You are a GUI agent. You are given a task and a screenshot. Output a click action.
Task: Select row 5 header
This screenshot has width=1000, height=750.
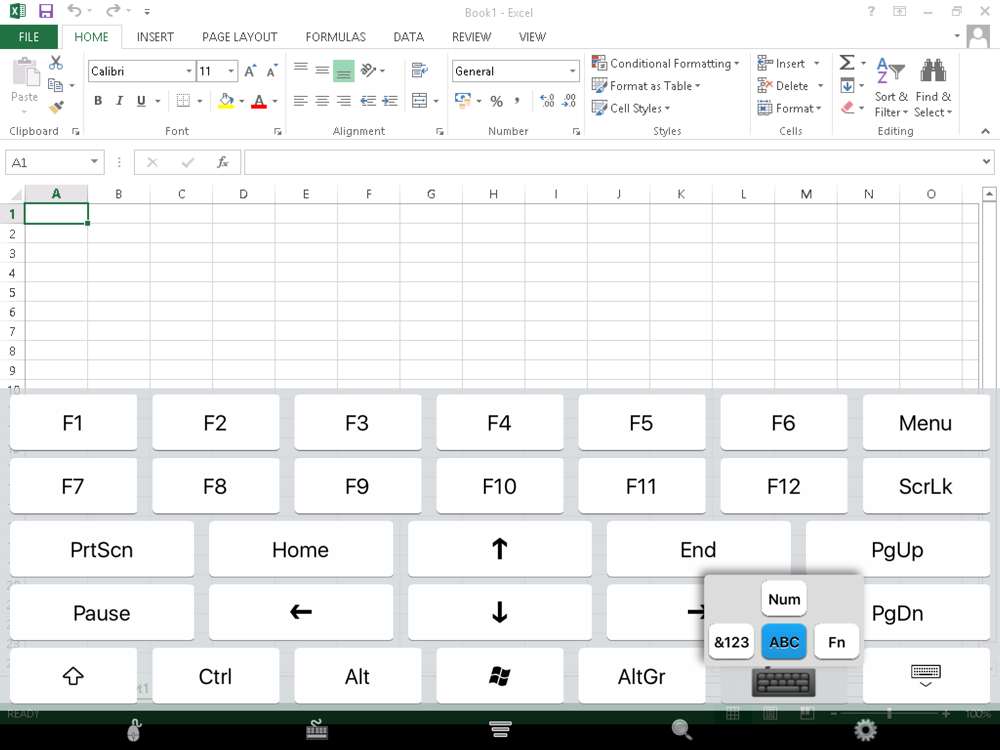point(12,293)
